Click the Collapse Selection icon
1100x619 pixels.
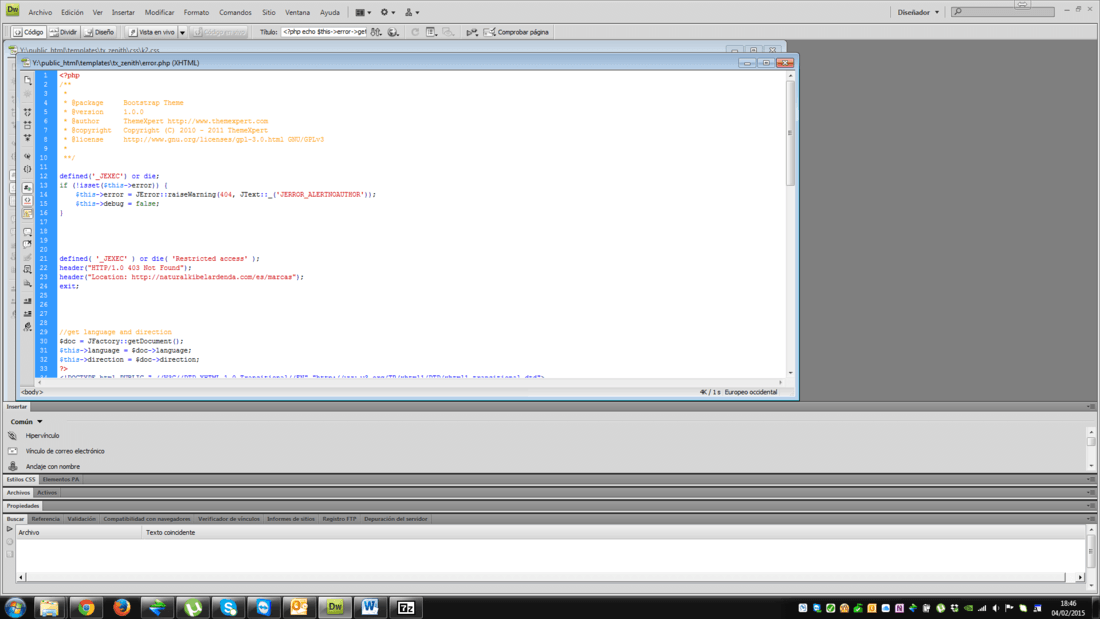(27, 125)
